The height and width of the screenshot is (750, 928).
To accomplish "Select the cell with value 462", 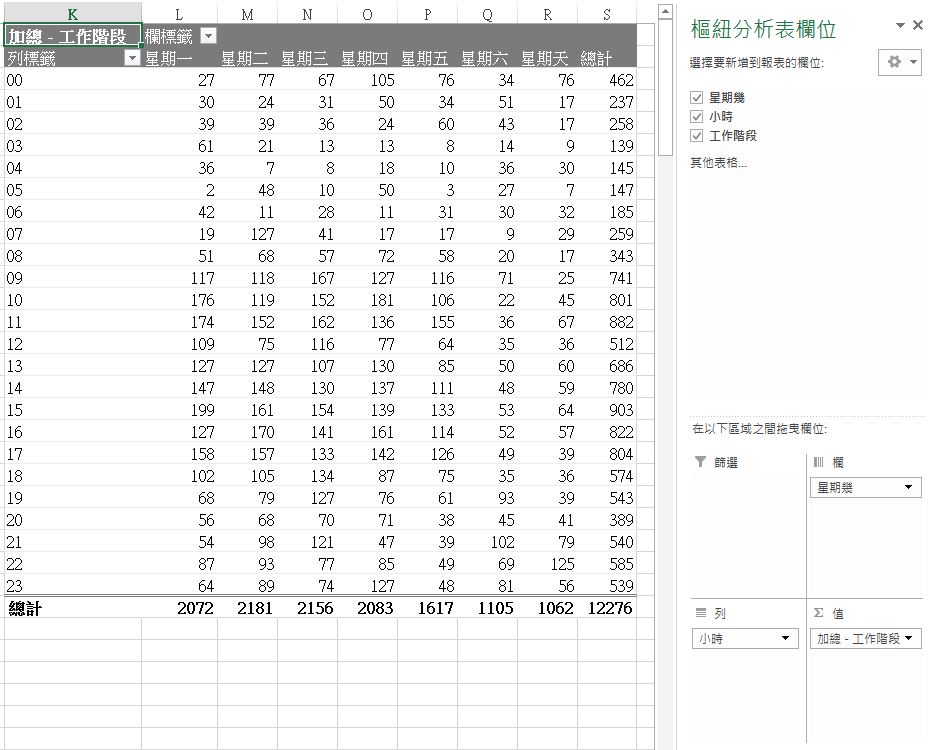I will click(607, 80).
